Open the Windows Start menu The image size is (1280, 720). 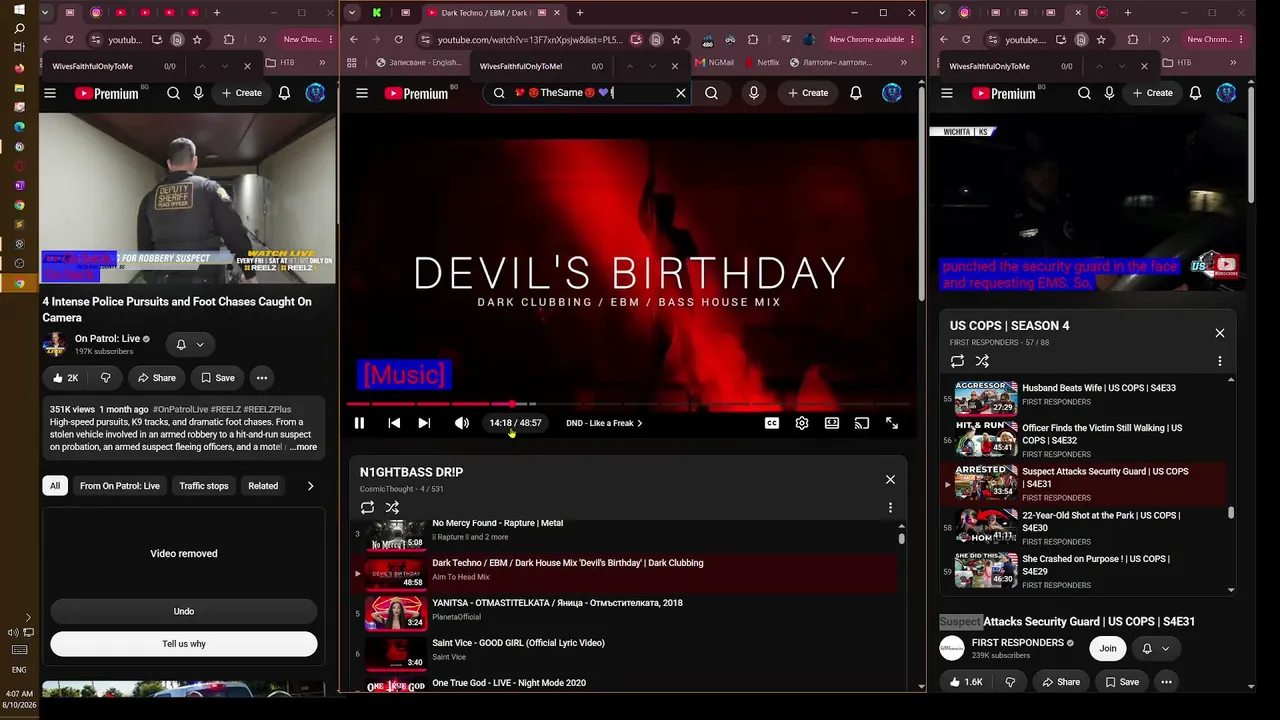pos(19,10)
